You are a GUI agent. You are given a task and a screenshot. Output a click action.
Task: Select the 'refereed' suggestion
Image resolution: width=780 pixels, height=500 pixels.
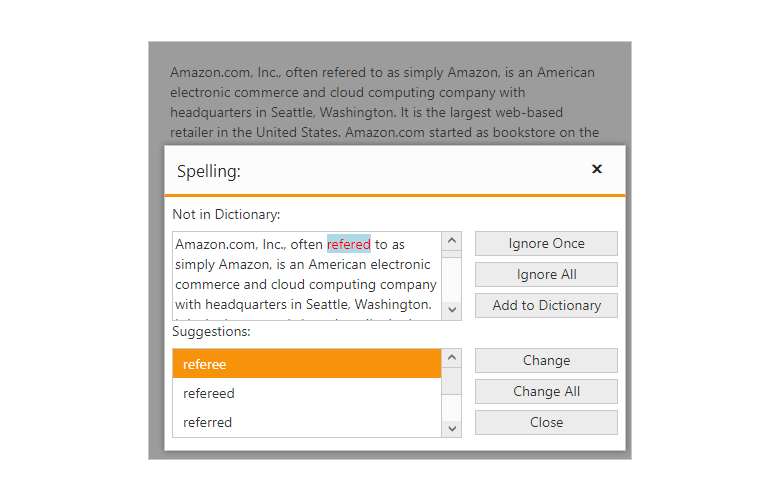306,393
